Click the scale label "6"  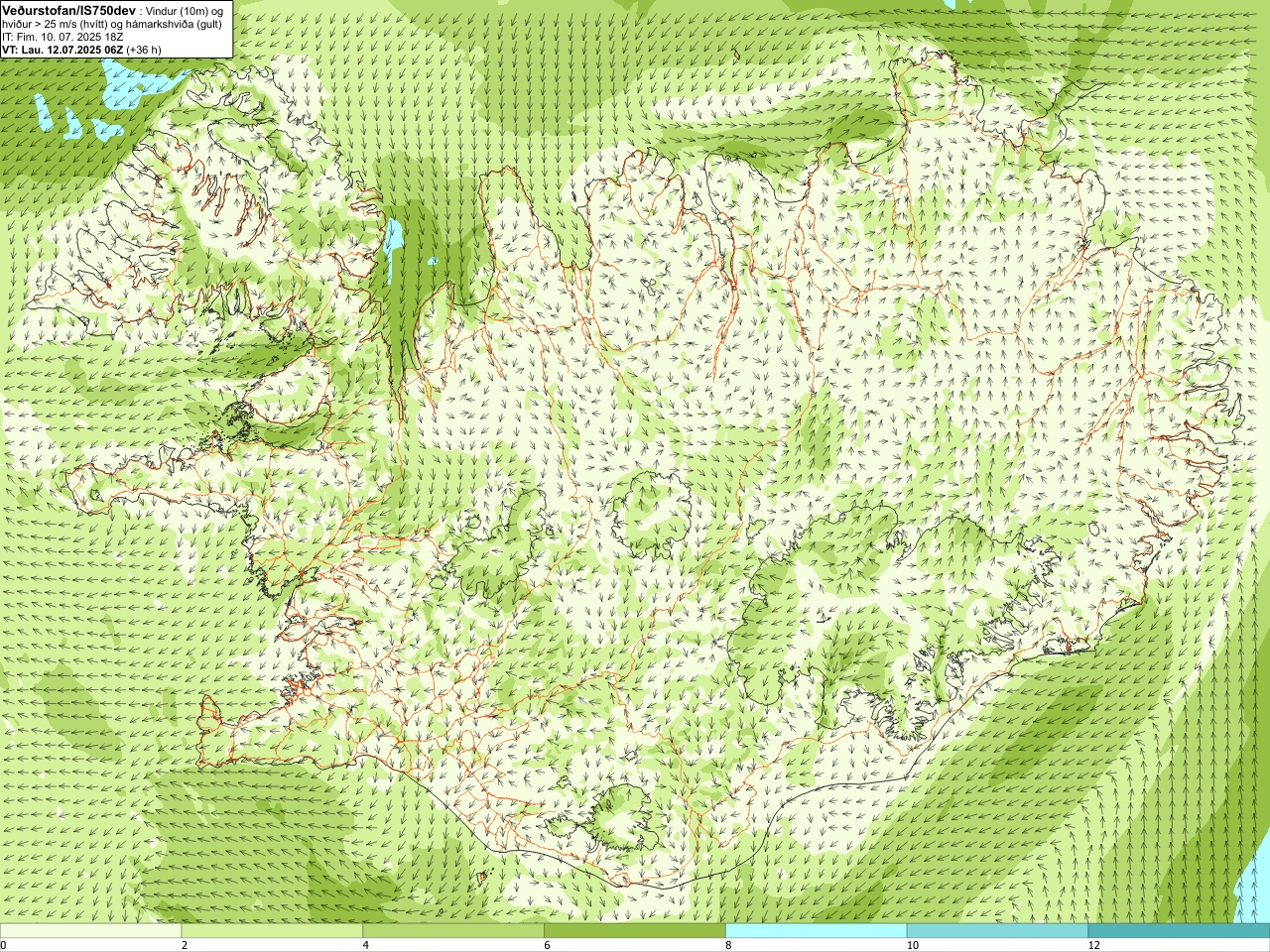coord(548,945)
